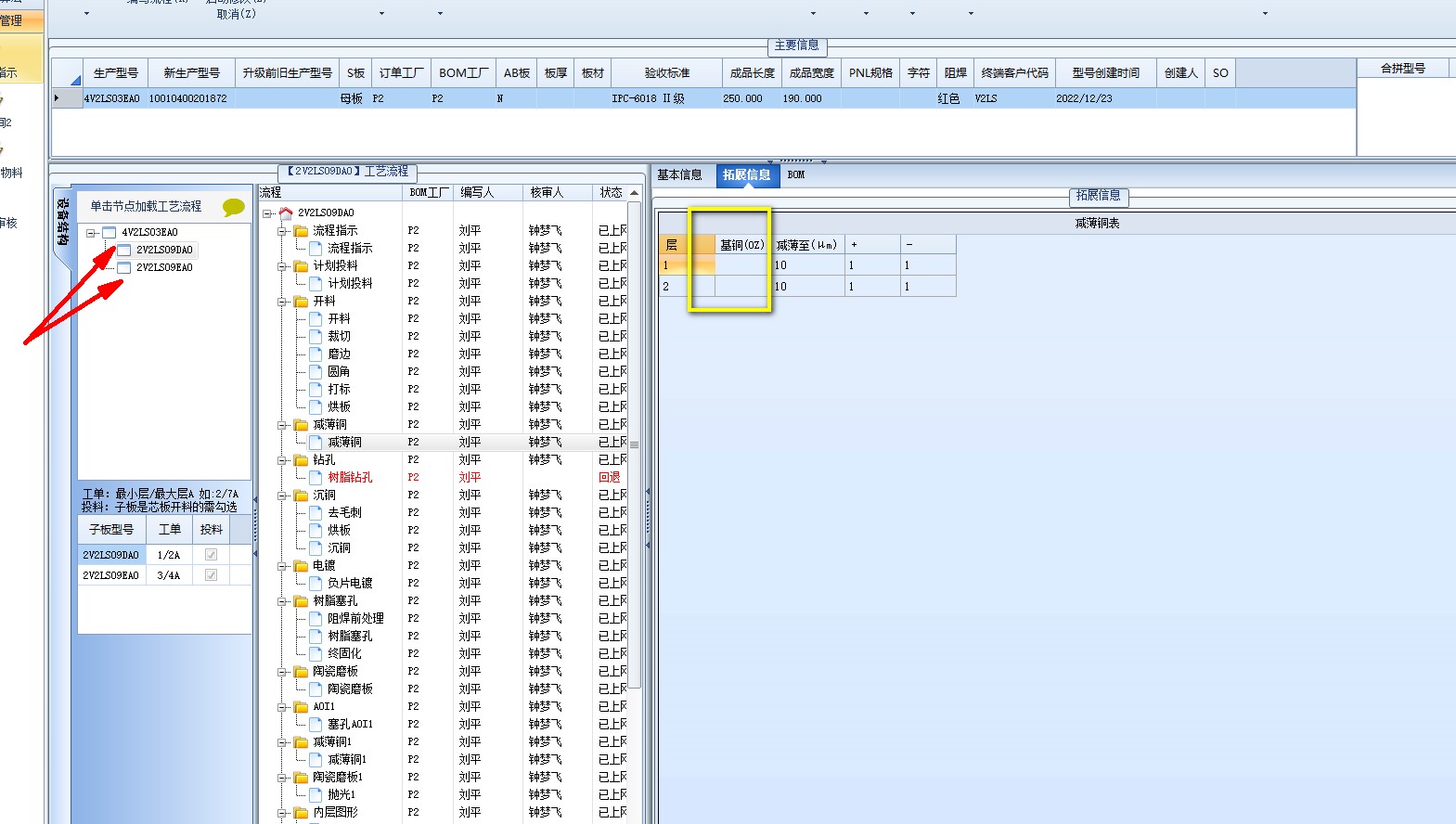The width and height of the screenshot is (1456, 824).
Task: Collapse the 4V2LS03EA0 structure tree node
Action: pyautogui.click(x=91, y=233)
